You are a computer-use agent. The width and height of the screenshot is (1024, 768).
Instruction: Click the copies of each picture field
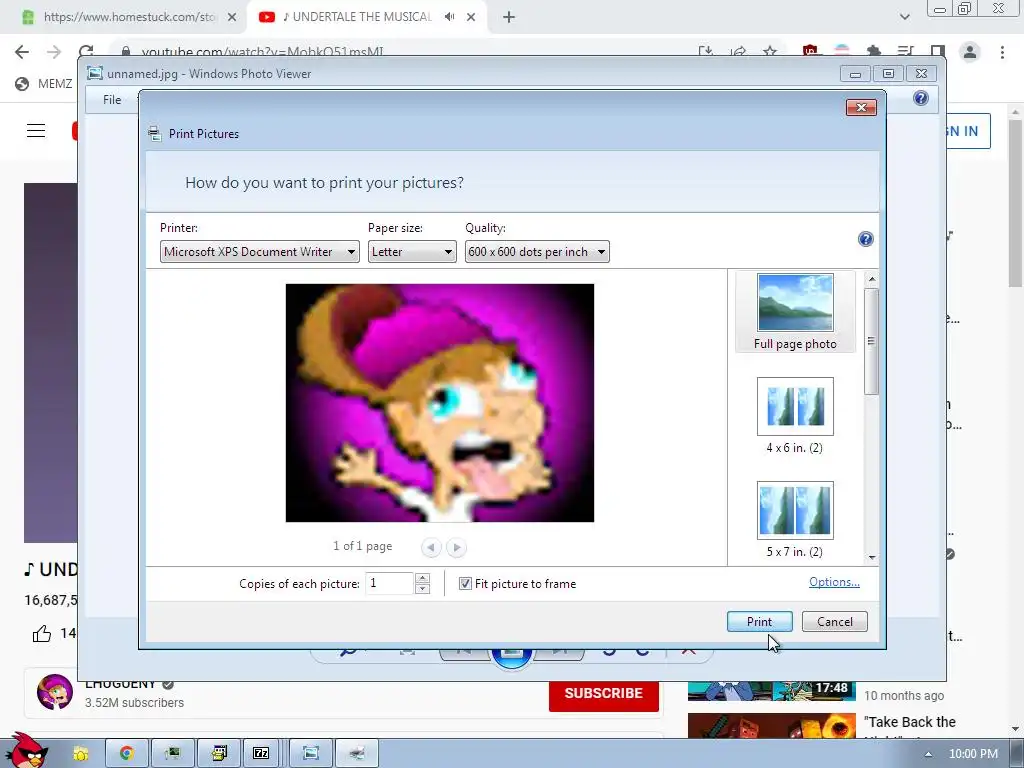tap(389, 583)
